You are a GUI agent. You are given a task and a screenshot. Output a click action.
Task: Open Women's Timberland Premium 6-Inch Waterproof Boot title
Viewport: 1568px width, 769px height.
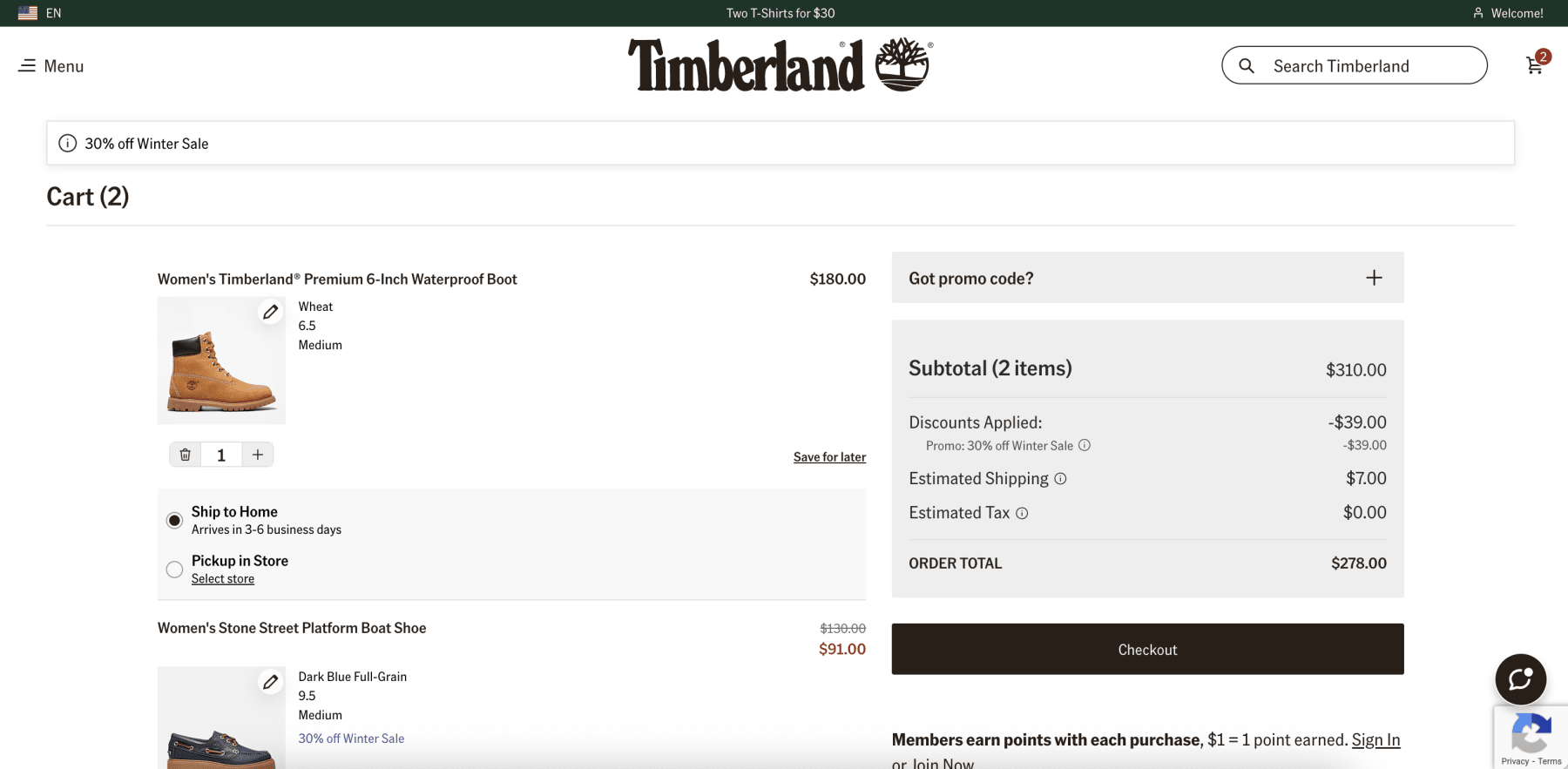click(337, 280)
